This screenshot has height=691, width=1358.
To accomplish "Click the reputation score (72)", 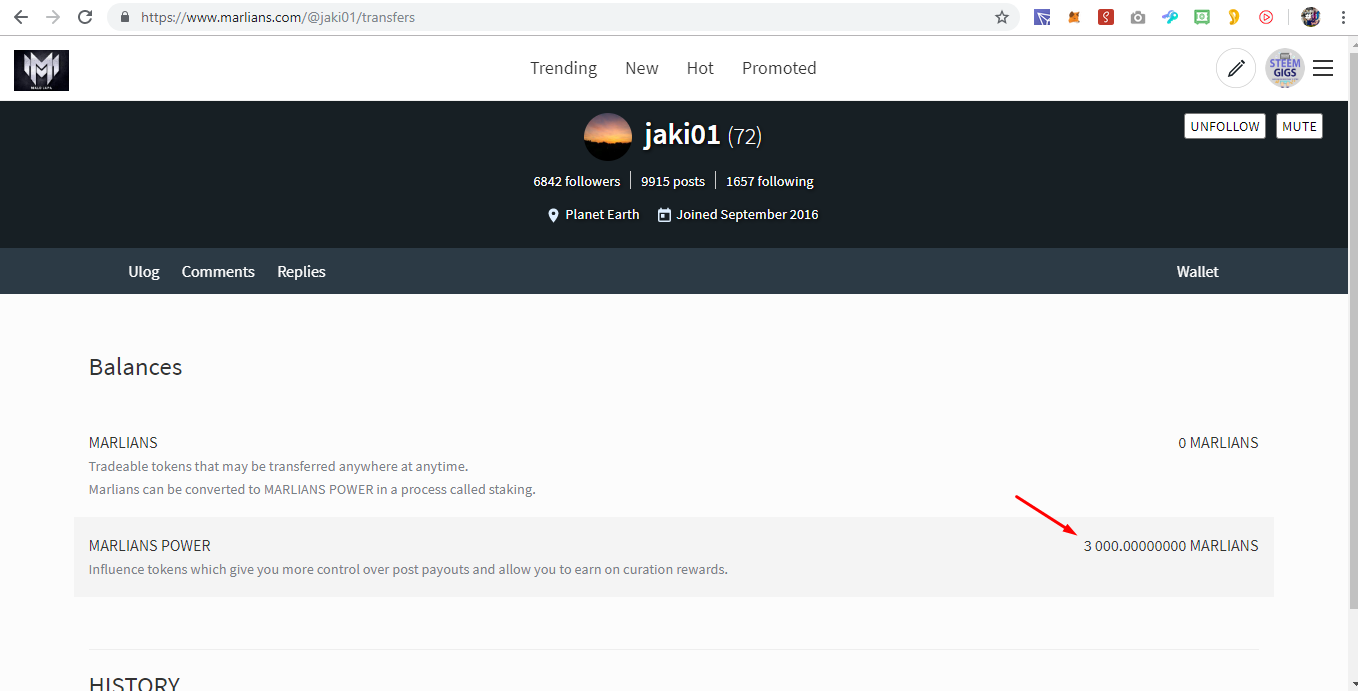I will pos(745,136).
